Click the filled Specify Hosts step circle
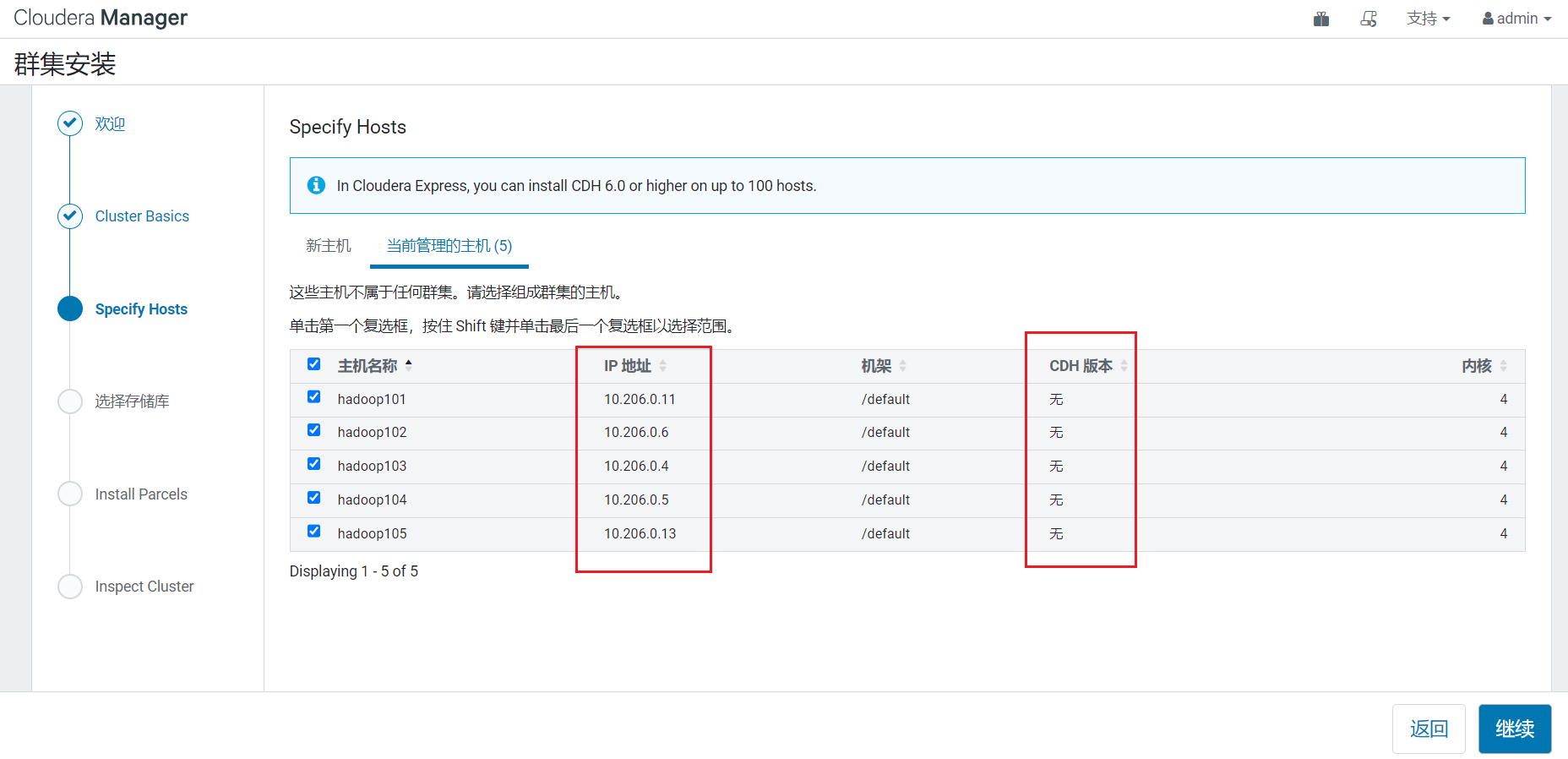This screenshot has width=1568, height=759. tap(70, 309)
